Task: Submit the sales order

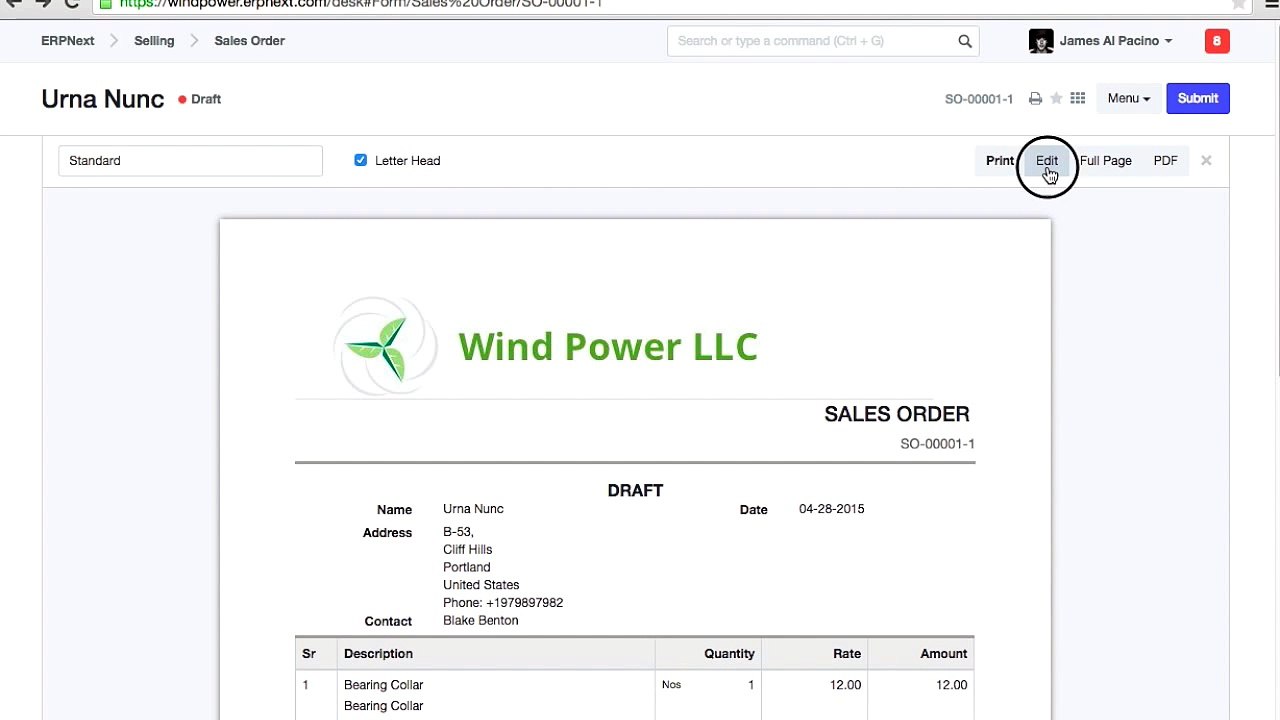Action: pyautogui.click(x=1198, y=98)
